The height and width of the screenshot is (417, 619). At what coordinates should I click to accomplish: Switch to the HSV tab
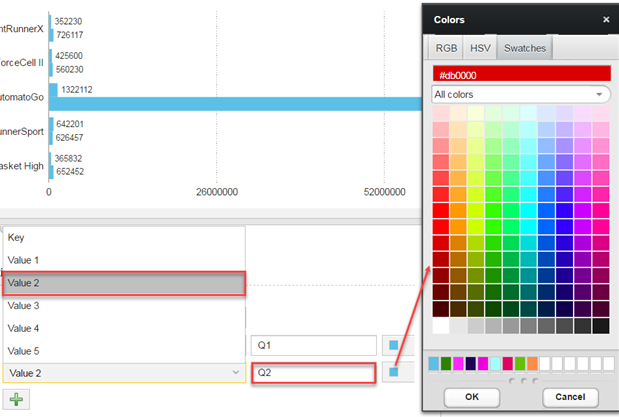click(x=479, y=48)
